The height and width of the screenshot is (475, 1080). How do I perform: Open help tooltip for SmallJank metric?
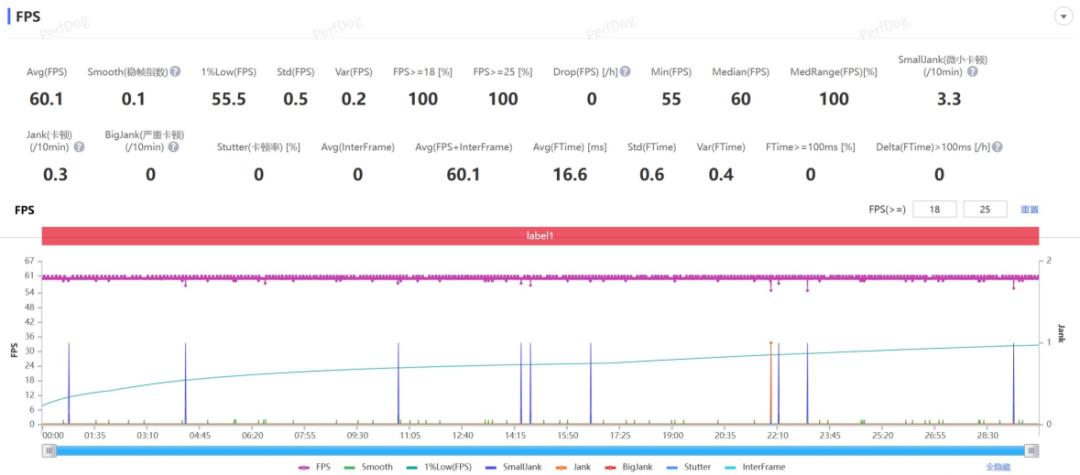(x=972, y=72)
